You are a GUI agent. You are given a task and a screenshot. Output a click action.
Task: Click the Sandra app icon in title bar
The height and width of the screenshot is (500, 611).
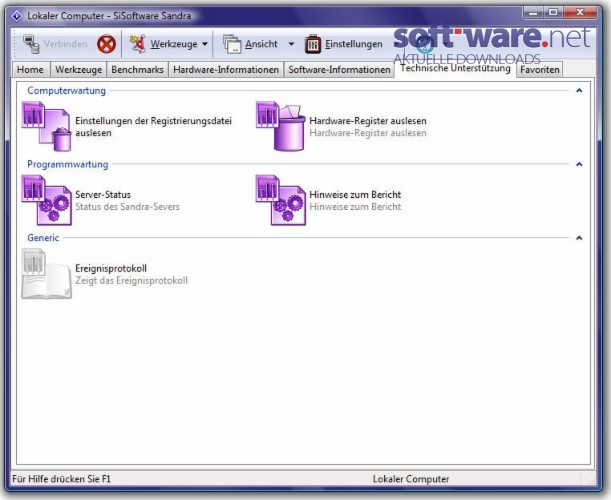16,16
